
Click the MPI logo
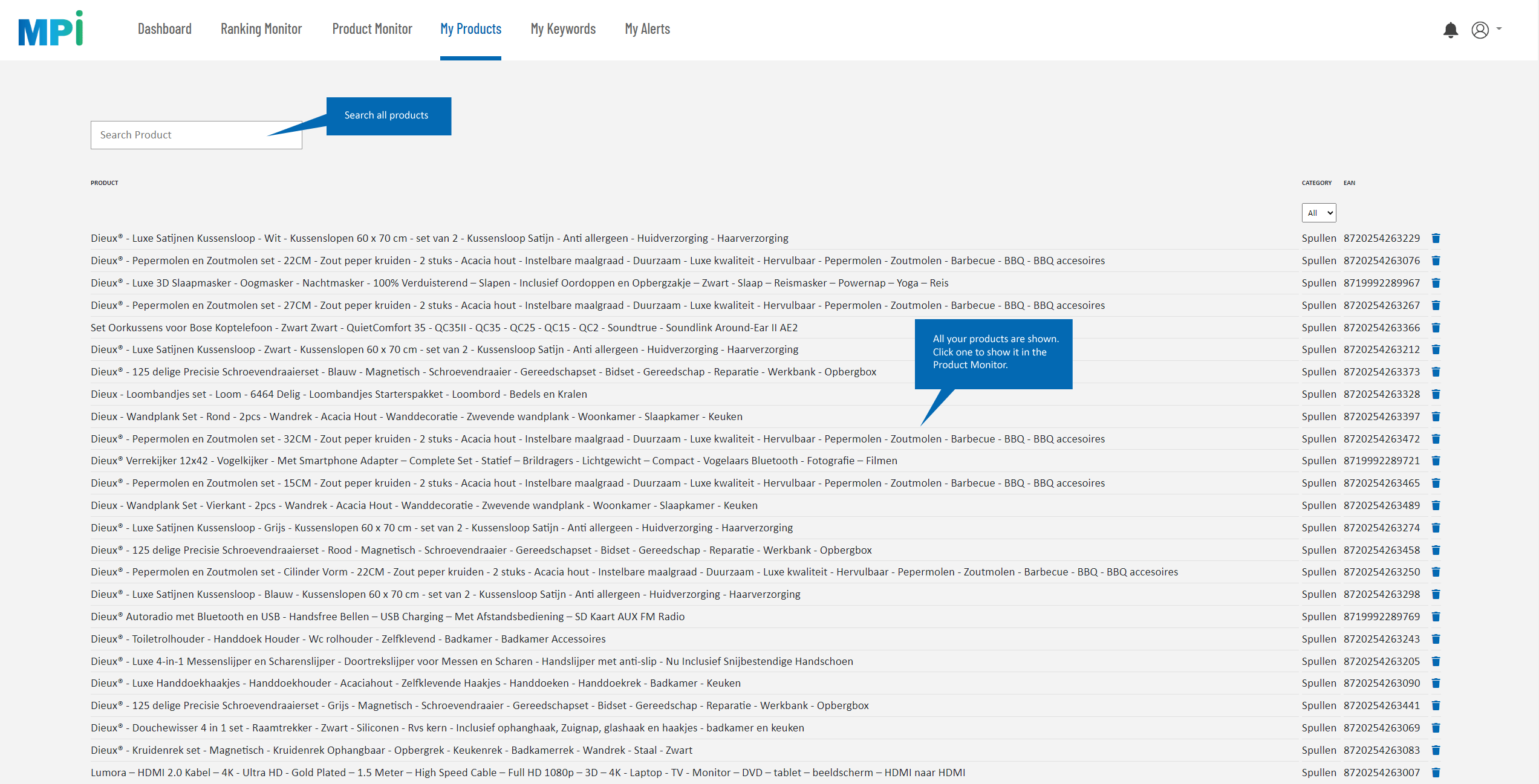[51, 28]
